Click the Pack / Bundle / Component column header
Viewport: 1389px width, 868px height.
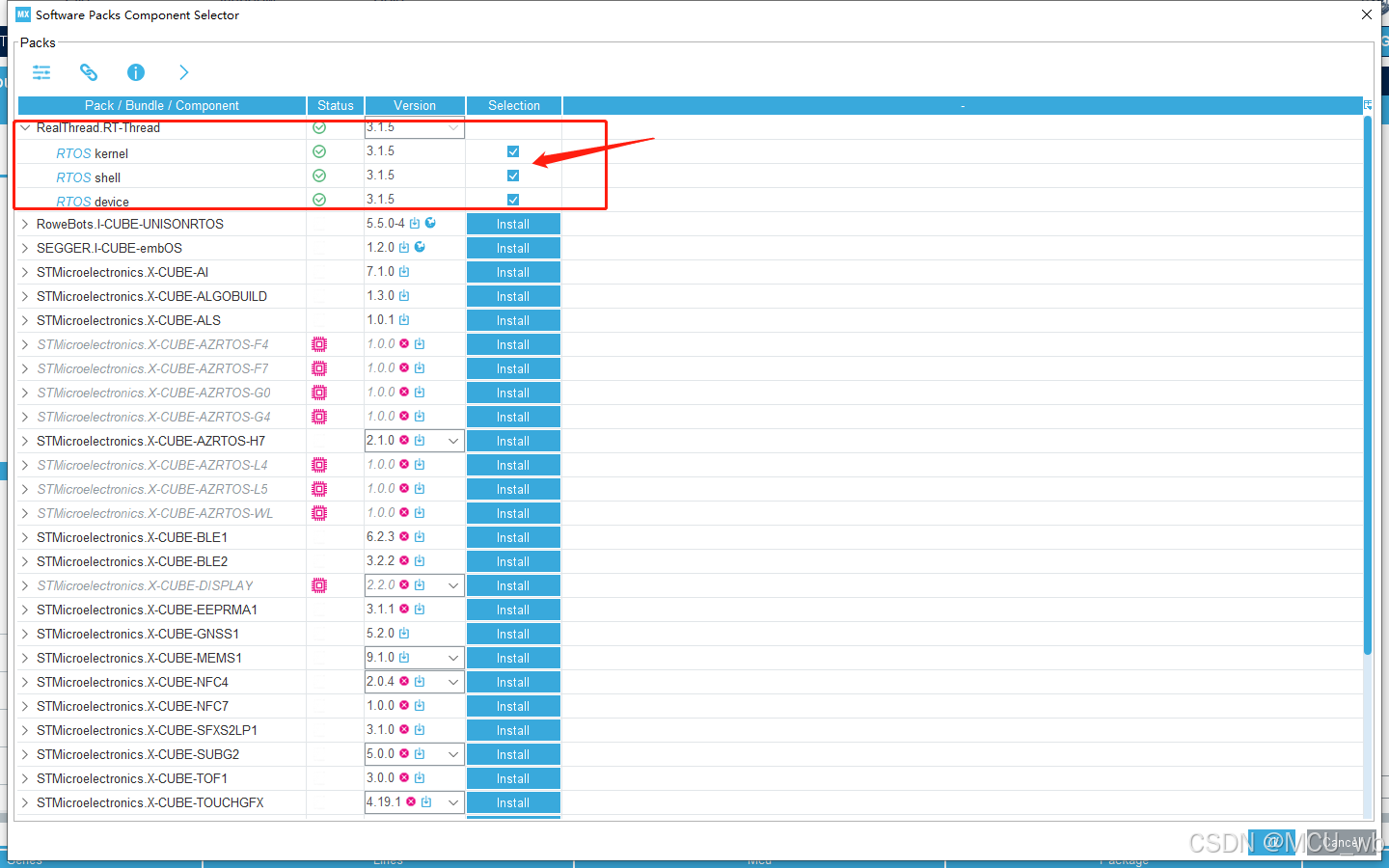[x=162, y=105]
